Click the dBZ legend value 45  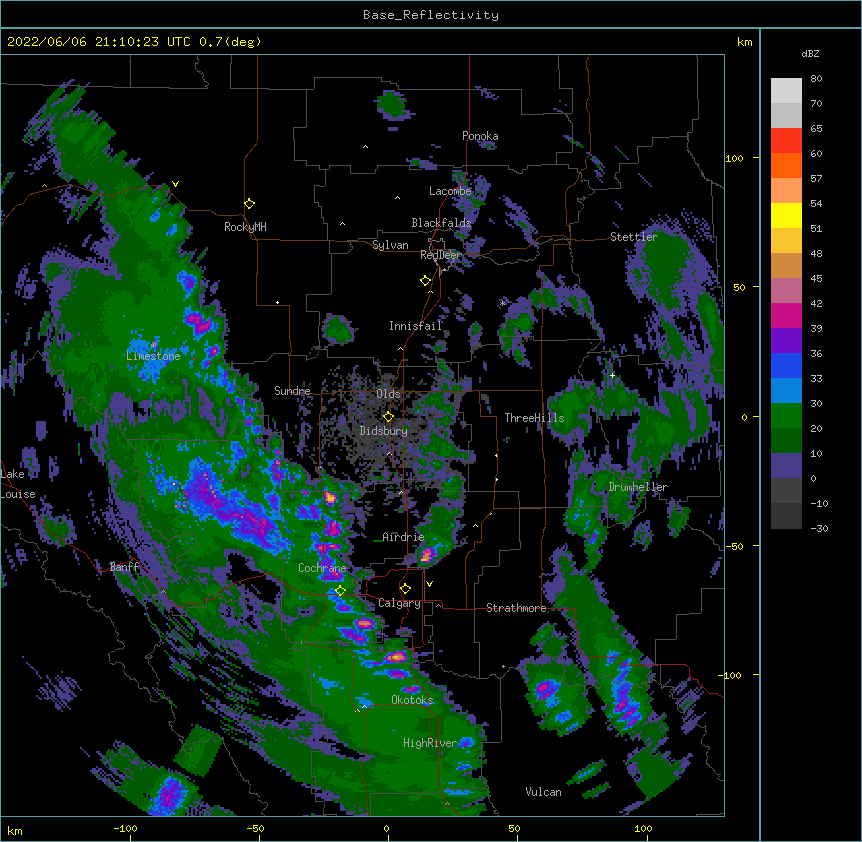[816, 279]
